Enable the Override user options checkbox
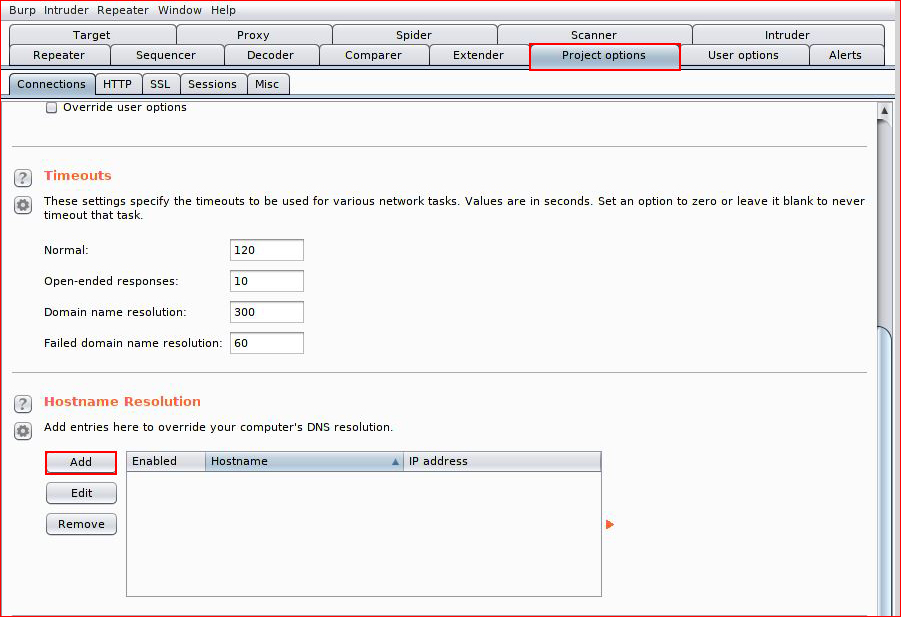Image resolution: width=901 pixels, height=617 pixels. (x=52, y=107)
